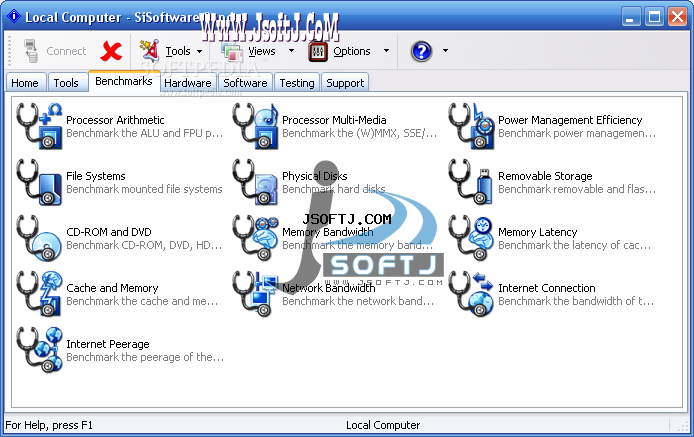Open the Internet Connection benchmark icon

click(x=471, y=294)
